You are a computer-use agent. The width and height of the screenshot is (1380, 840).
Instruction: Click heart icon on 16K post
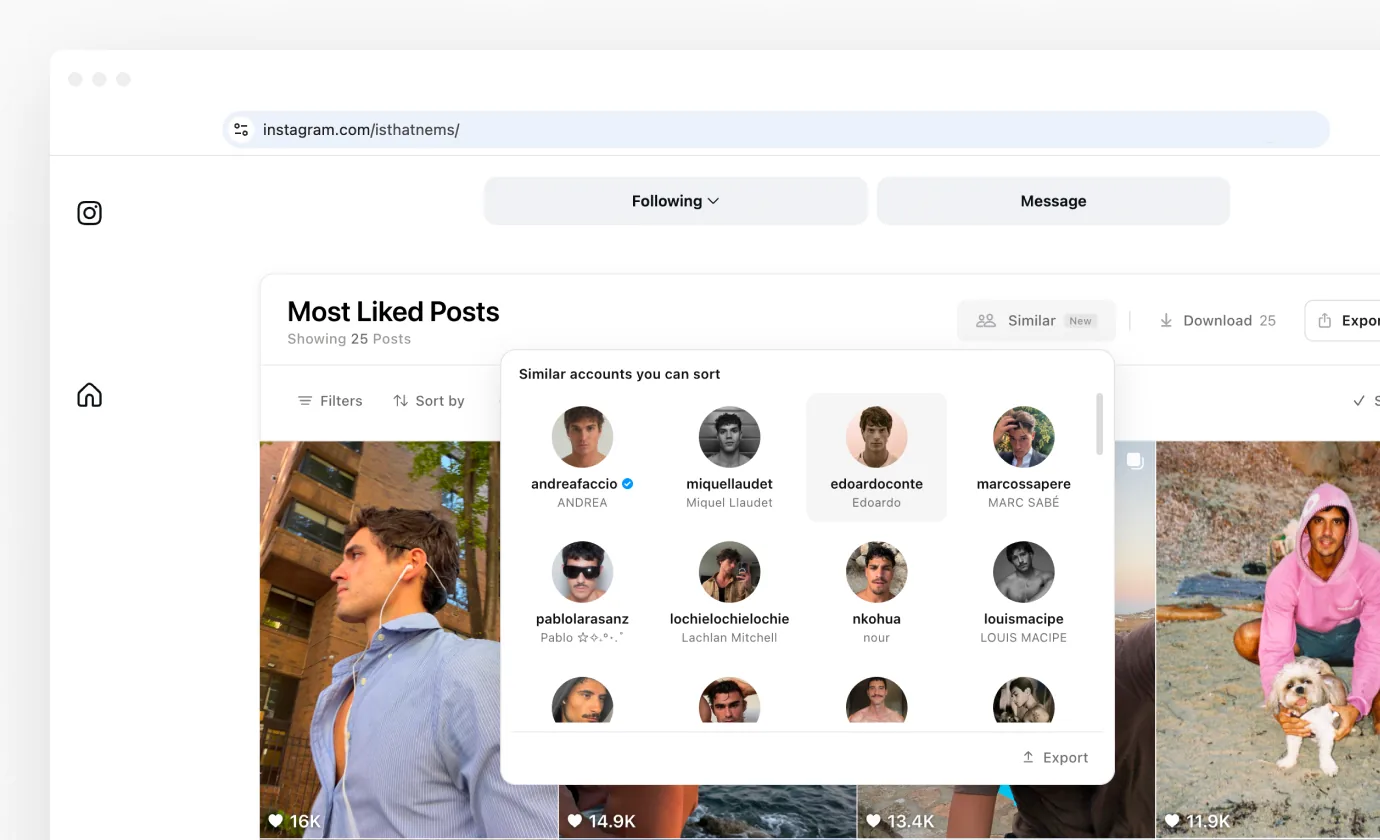pyautogui.click(x=276, y=821)
